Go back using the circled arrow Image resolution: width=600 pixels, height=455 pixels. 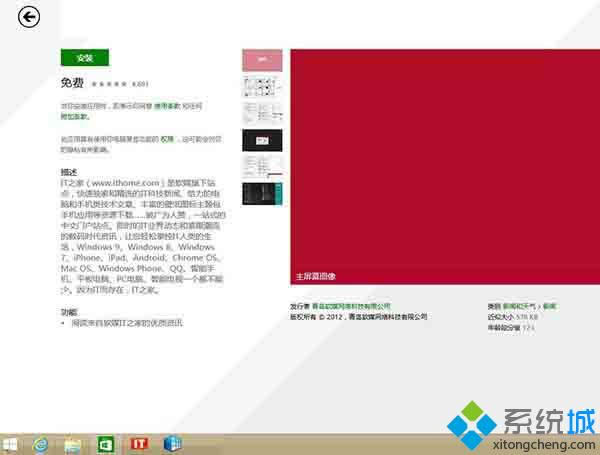[29, 17]
